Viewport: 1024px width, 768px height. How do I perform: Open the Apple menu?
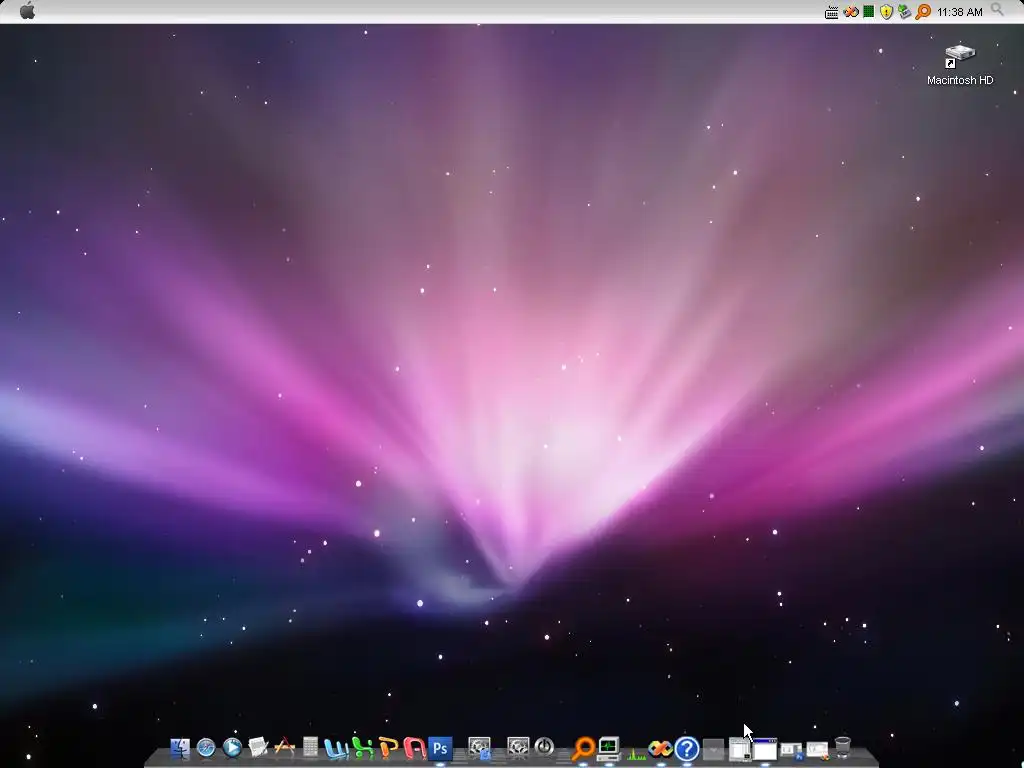tap(27, 10)
